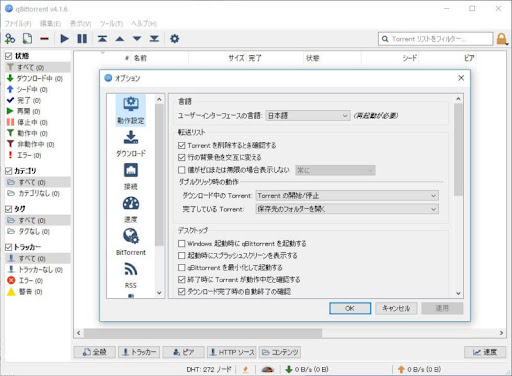Viewport: 512px width, 376px height.
Task: Click the move down queue arrow
Action: click(137, 39)
